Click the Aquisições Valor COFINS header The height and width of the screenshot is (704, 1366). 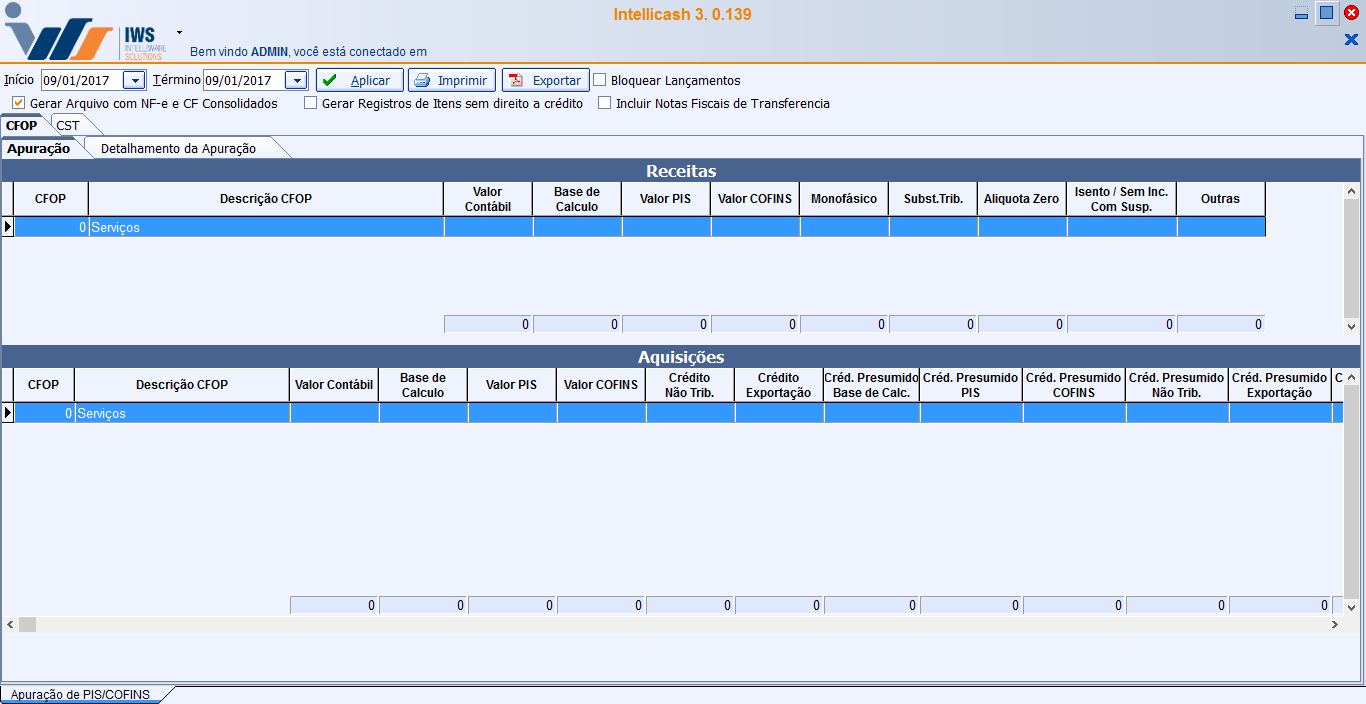(x=601, y=385)
